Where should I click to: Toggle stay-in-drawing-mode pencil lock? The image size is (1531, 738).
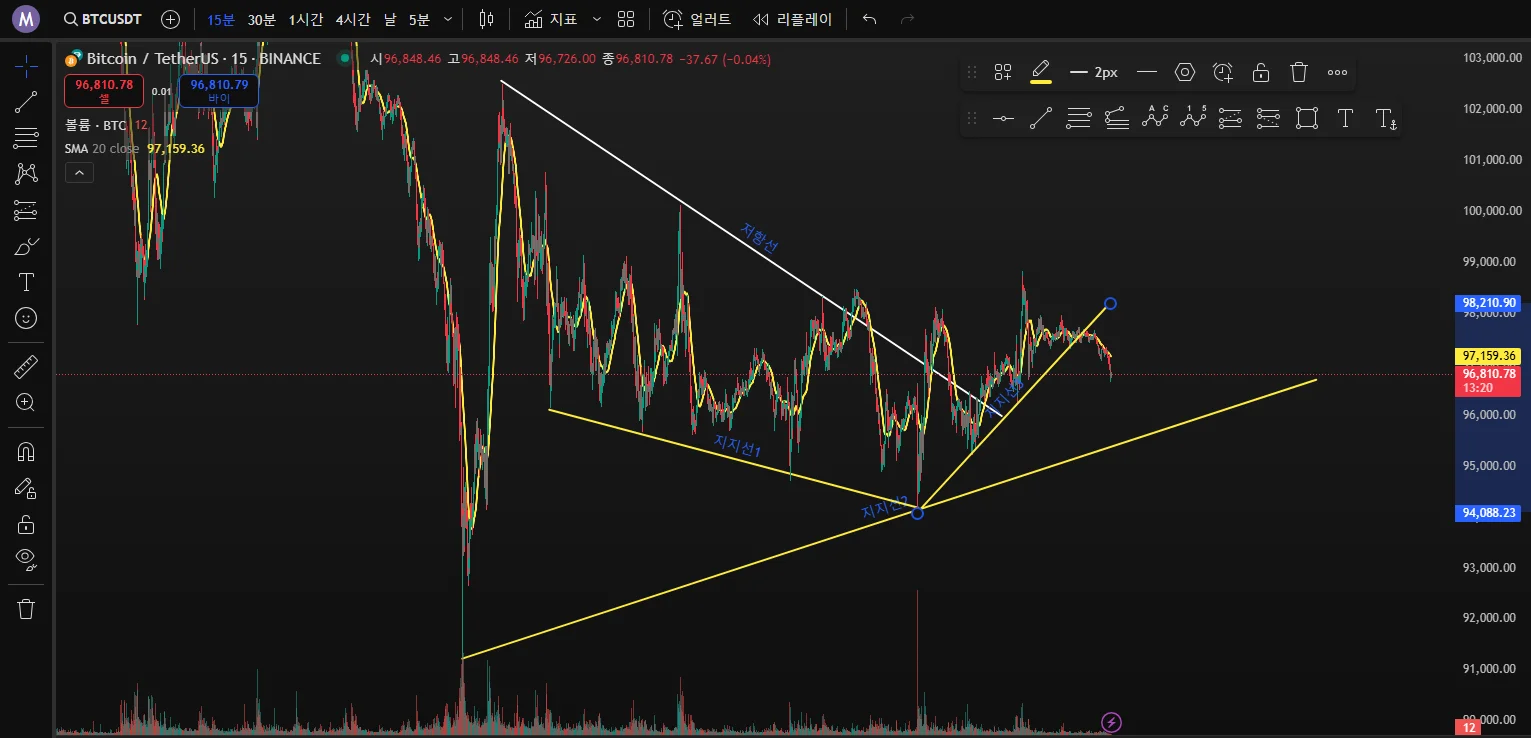click(x=26, y=488)
